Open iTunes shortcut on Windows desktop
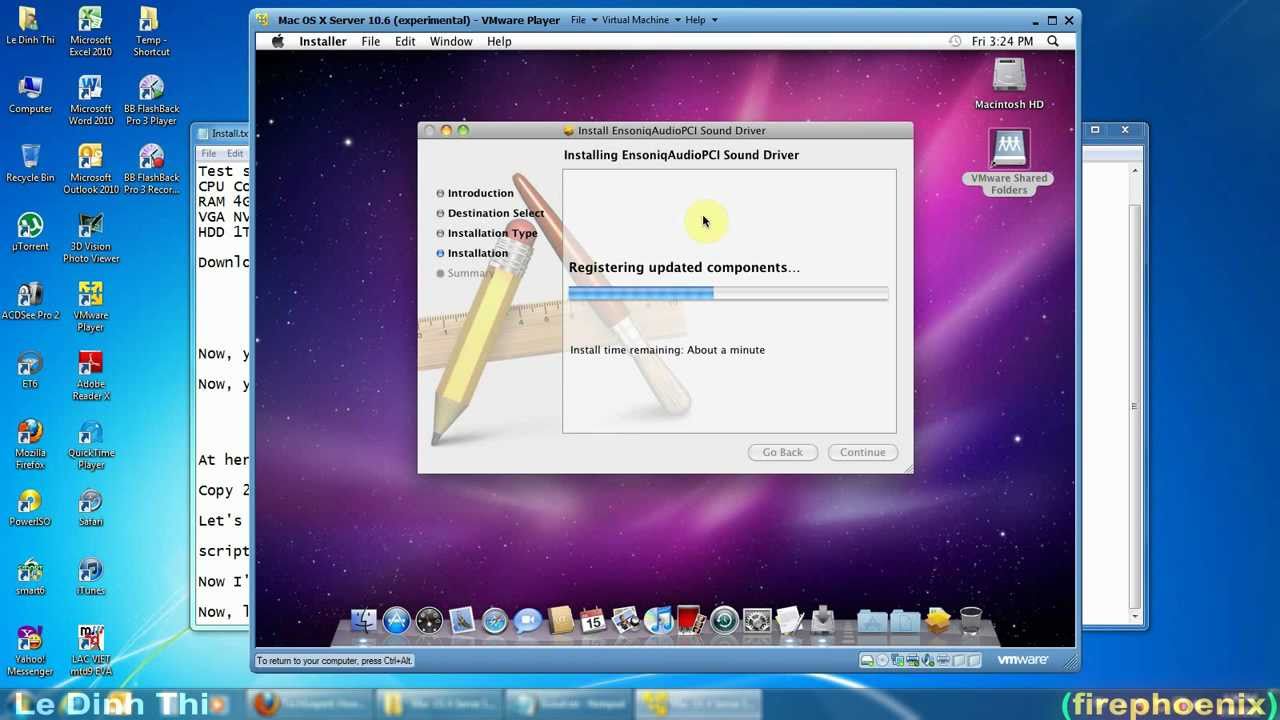The image size is (1280, 720). [x=90, y=577]
